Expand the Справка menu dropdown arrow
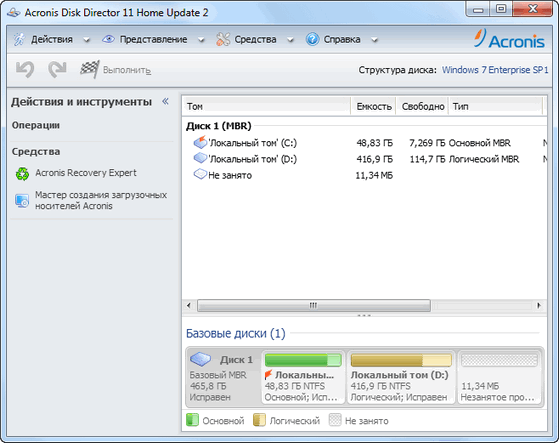 pyautogui.click(x=374, y=40)
